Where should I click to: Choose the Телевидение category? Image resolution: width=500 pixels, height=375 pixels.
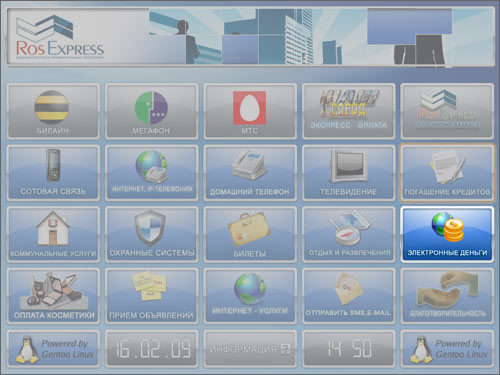[349, 173]
